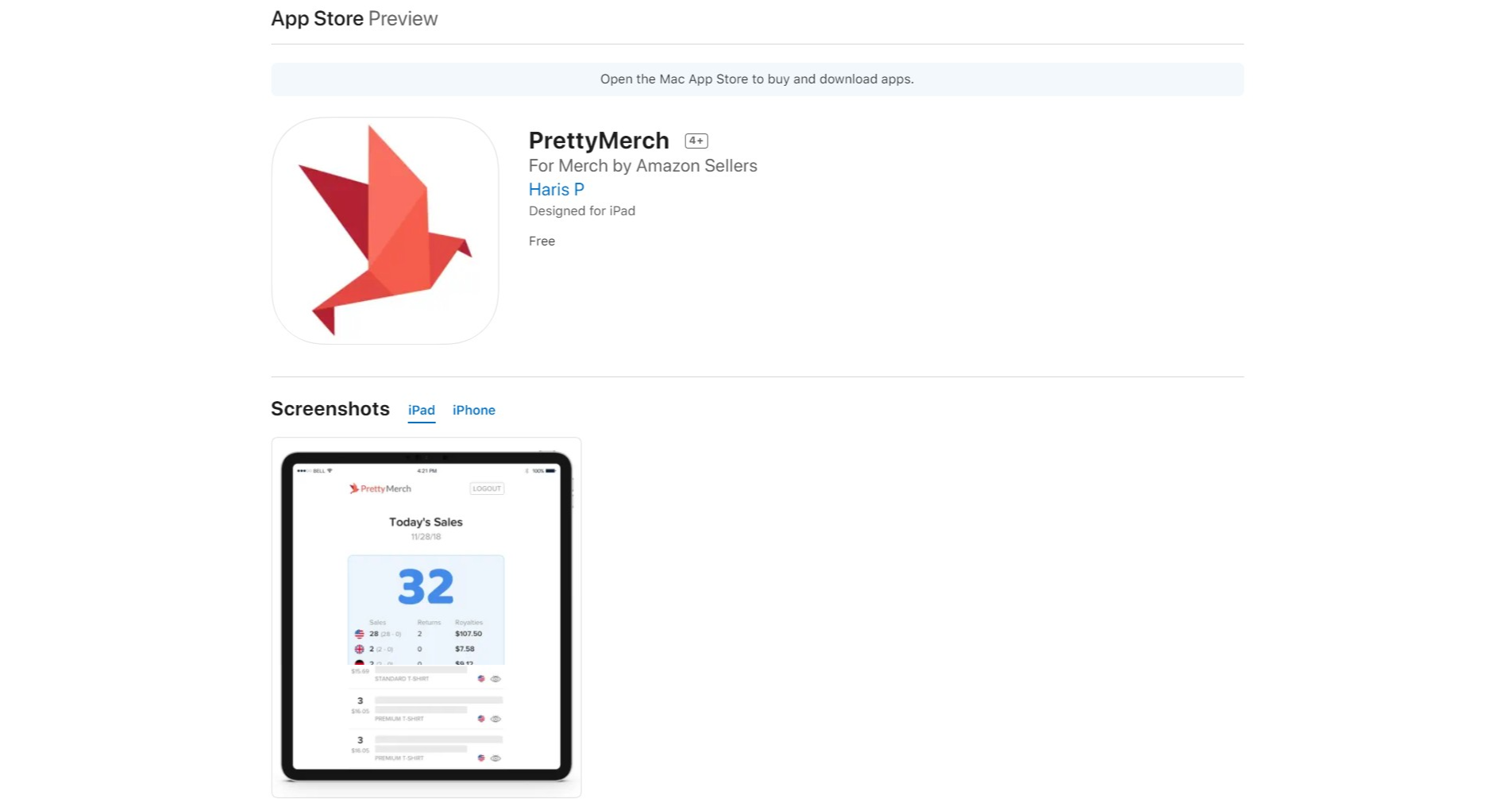
Task: Click the PrettyMerch origami bird app icon
Action: click(385, 230)
